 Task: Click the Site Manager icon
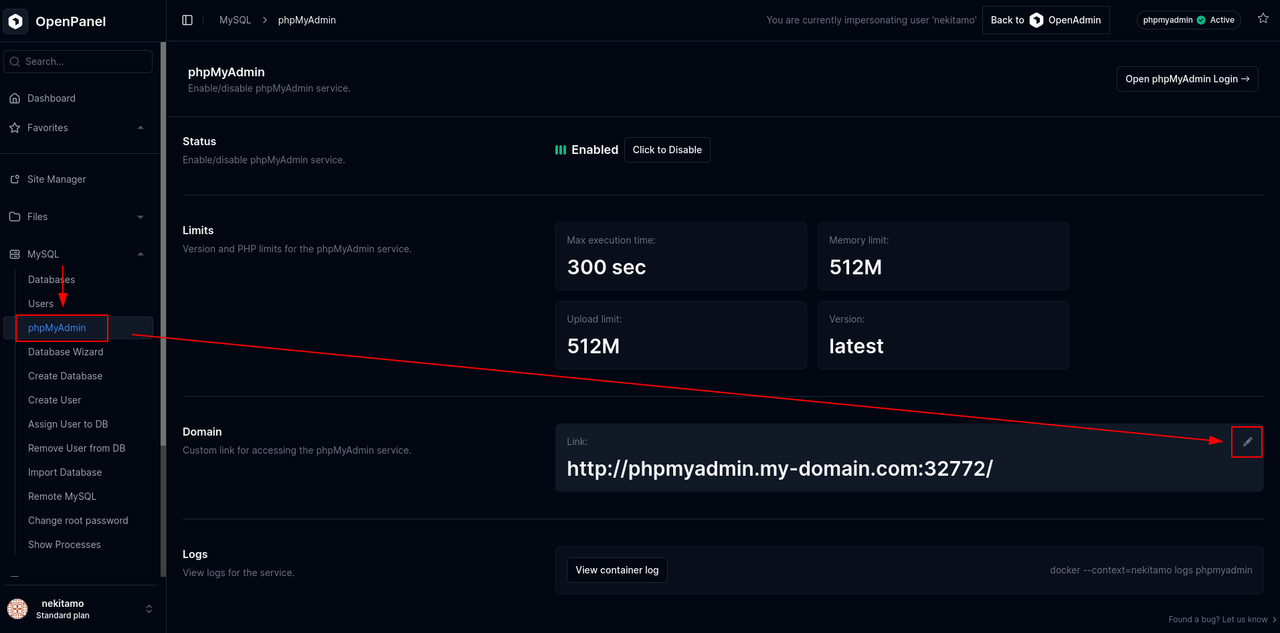click(x=15, y=179)
